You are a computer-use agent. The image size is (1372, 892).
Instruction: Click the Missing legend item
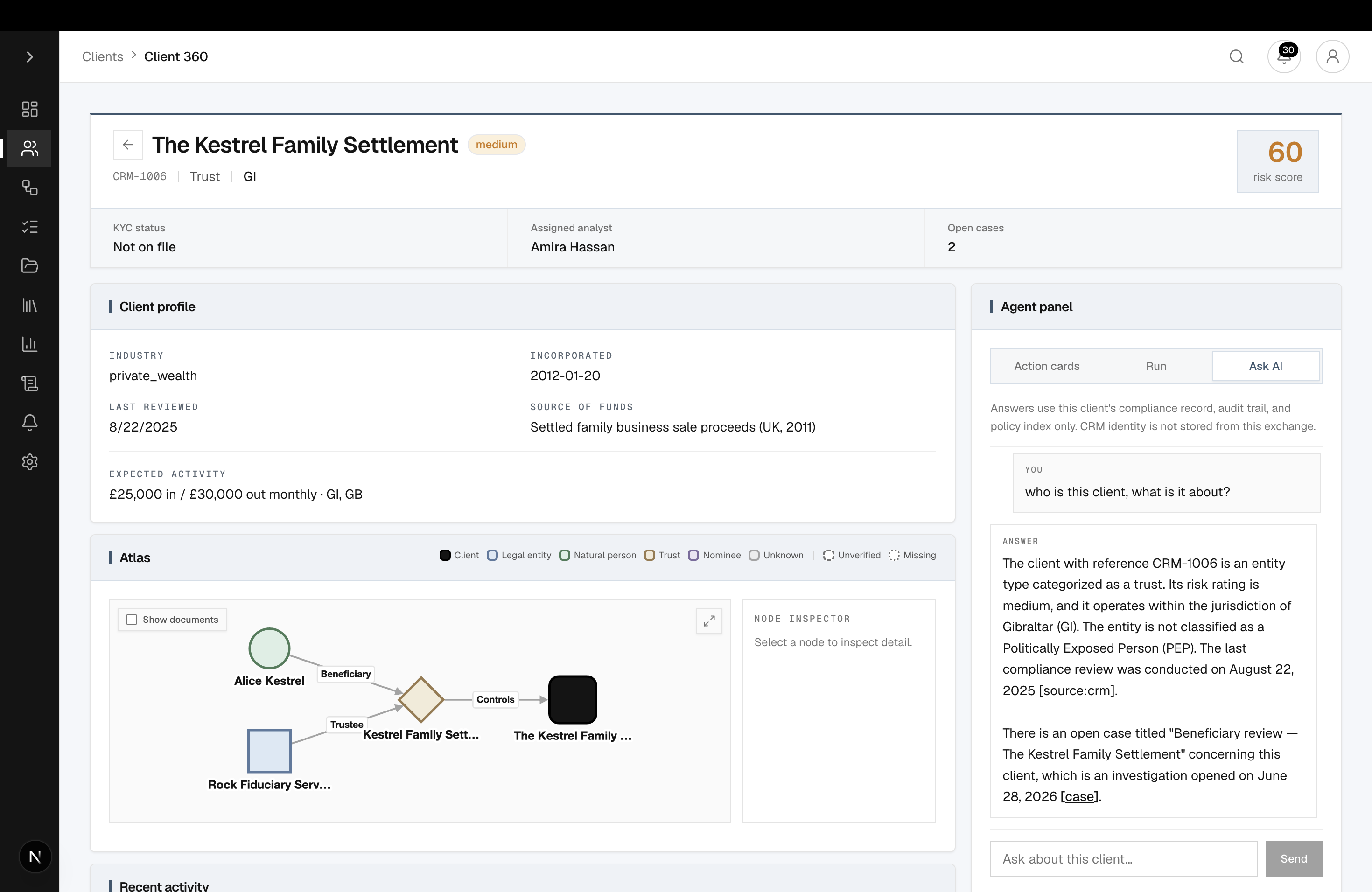(x=912, y=555)
